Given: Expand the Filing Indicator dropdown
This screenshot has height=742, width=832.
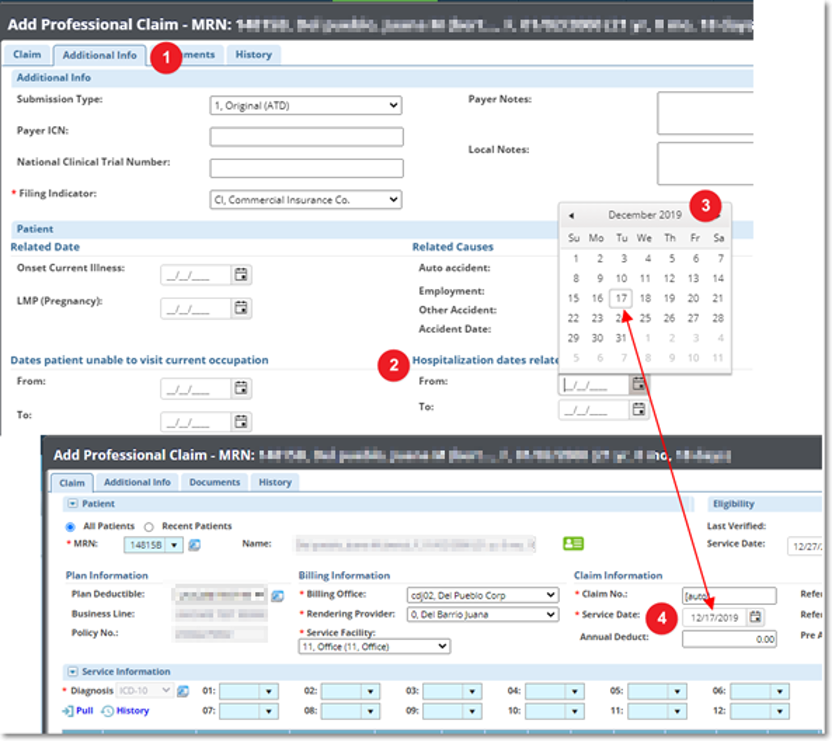Looking at the screenshot, I should coord(305,200).
